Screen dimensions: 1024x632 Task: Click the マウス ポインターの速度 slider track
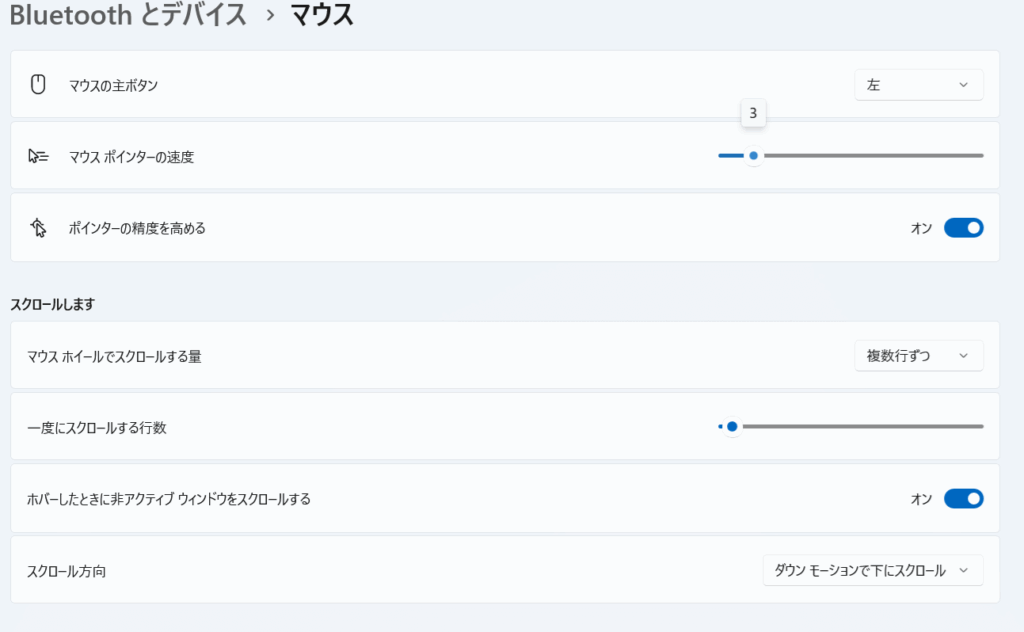point(870,156)
